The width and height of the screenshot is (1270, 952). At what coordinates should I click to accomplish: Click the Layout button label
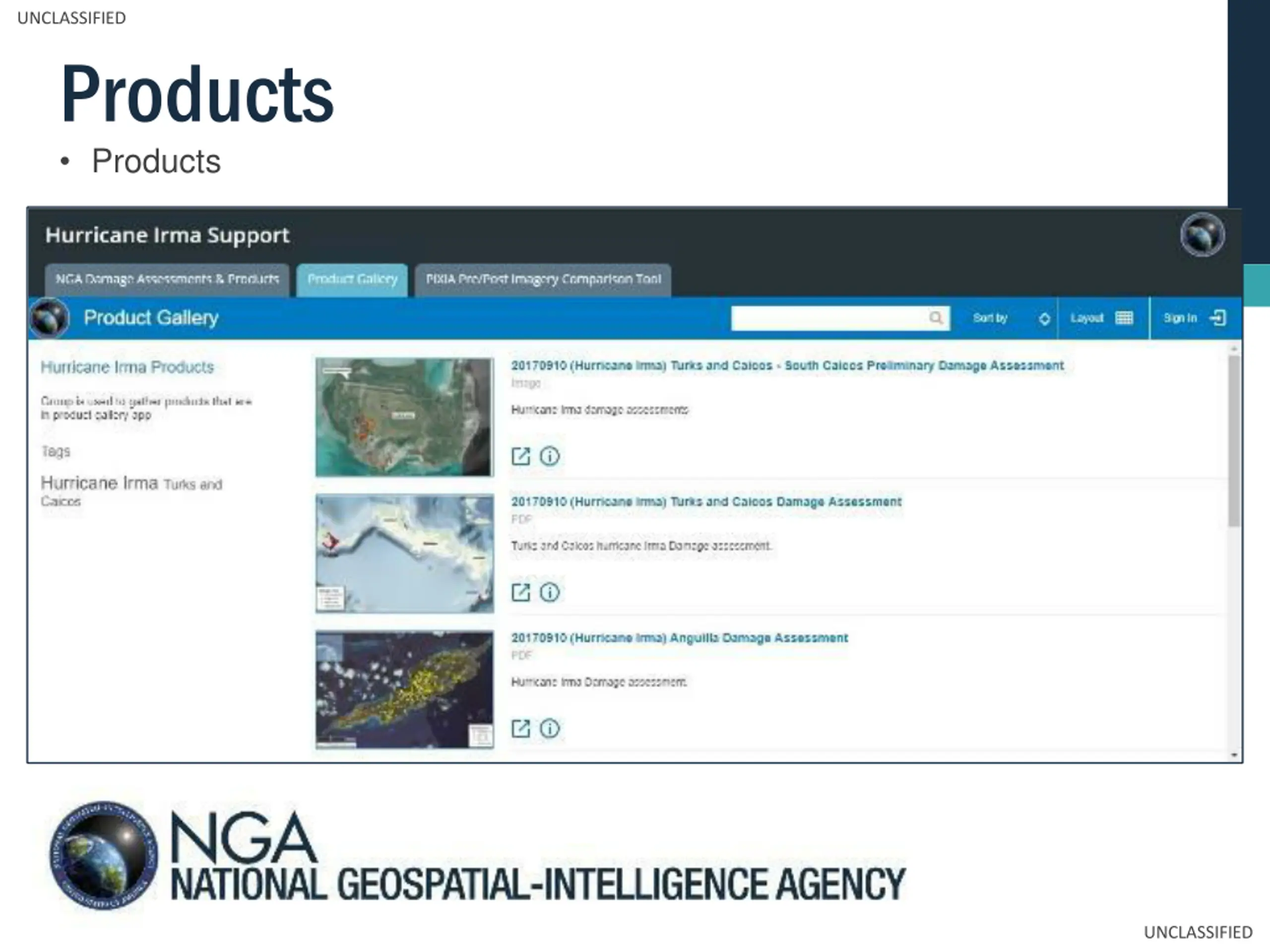click(1087, 318)
